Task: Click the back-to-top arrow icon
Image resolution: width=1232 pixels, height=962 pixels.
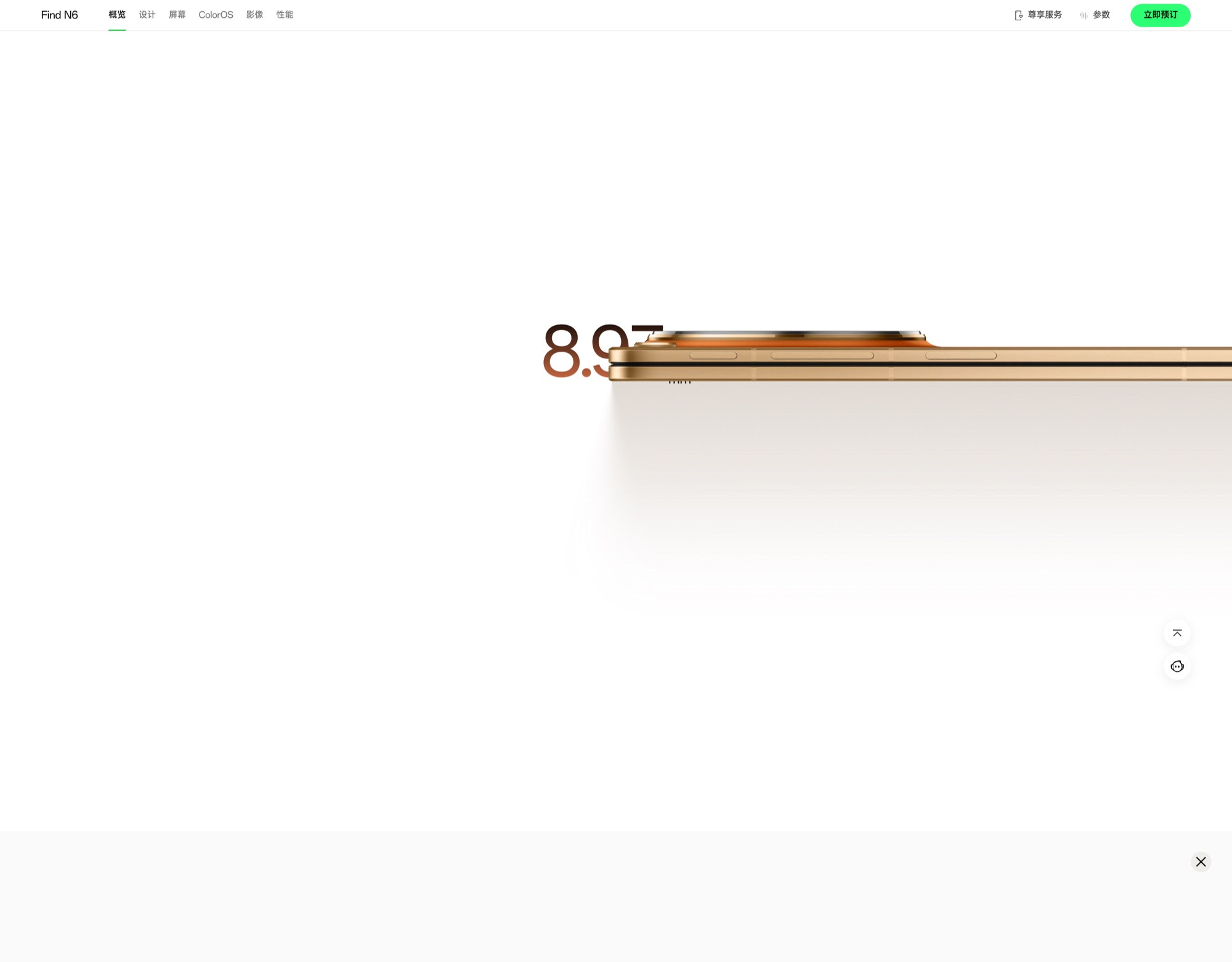Action: 1177,633
